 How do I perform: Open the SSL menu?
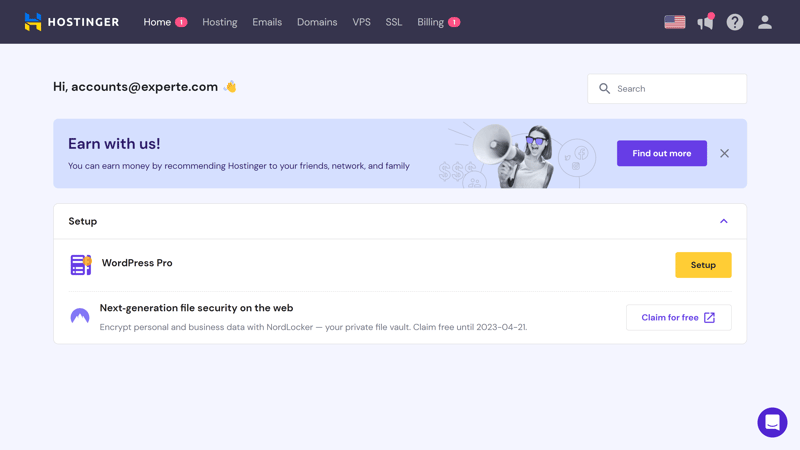[x=393, y=22]
